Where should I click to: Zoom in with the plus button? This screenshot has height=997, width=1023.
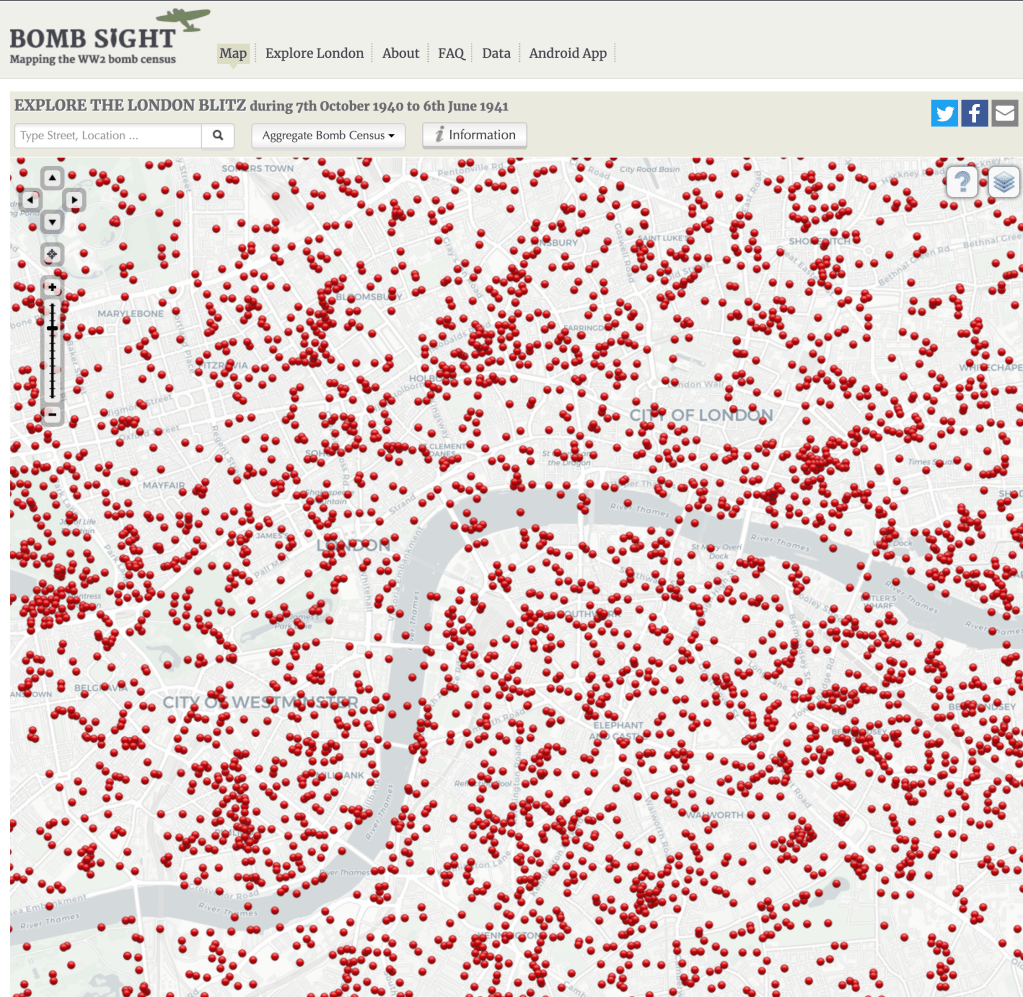[x=52, y=288]
